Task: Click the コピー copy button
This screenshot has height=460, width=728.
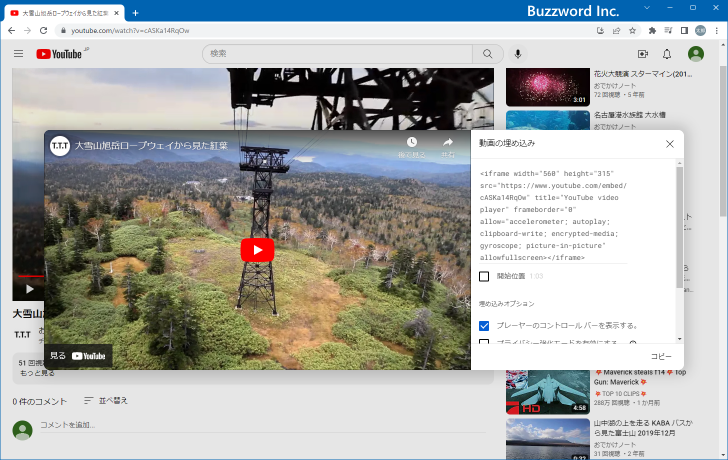Action: 661,356
